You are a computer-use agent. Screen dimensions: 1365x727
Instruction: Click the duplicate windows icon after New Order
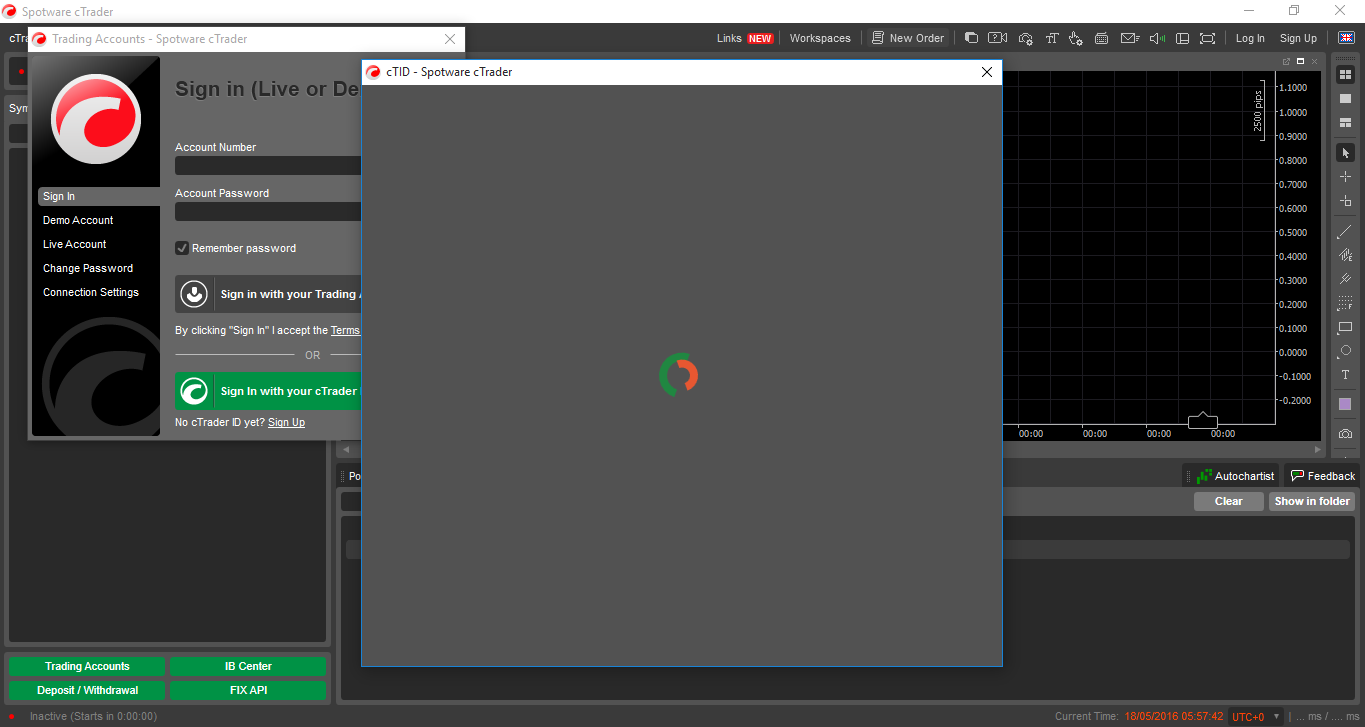[971, 38]
